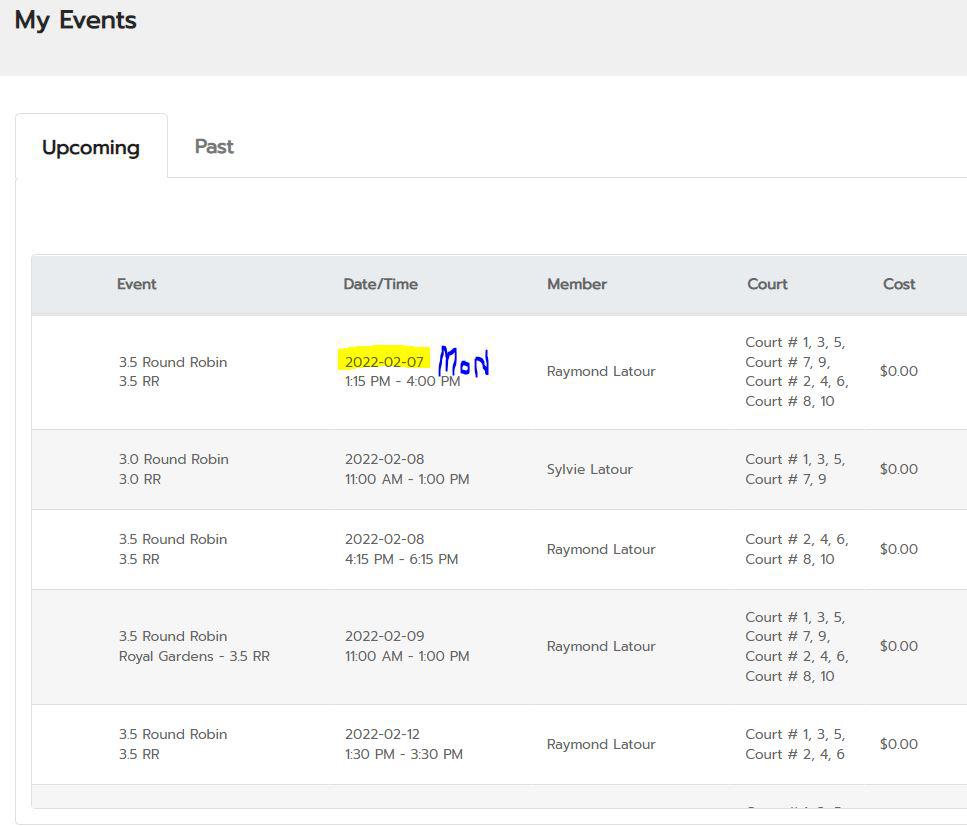967x826 pixels.
Task: Click the 4:15 PM - 6:15 PM time slot
Action: (401, 559)
